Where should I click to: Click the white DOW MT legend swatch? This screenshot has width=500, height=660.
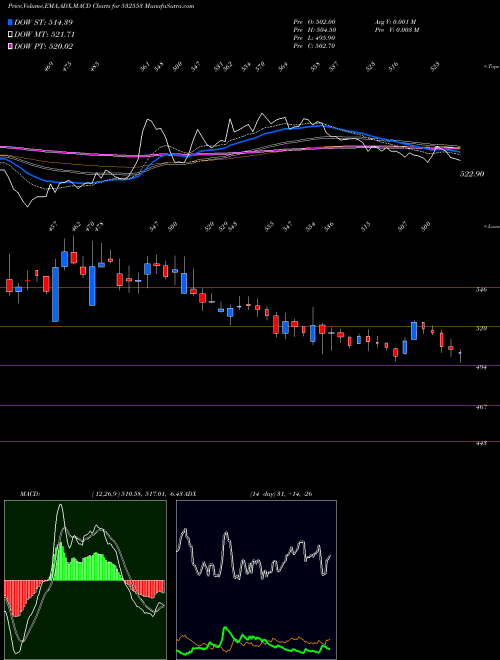click(x=10, y=34)
